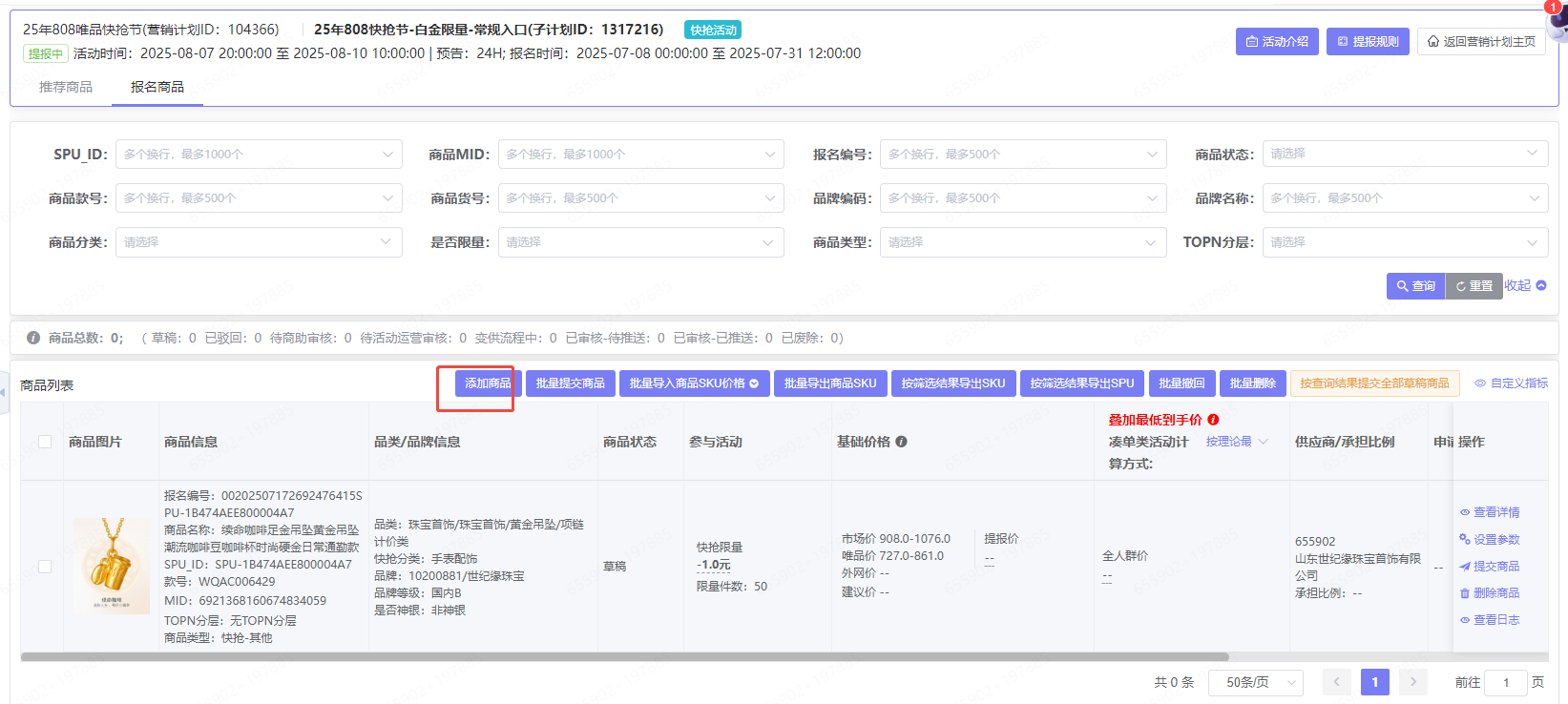
Task: Open the 50条/页 page size dropdown
Action: [x=1255, y=682]
